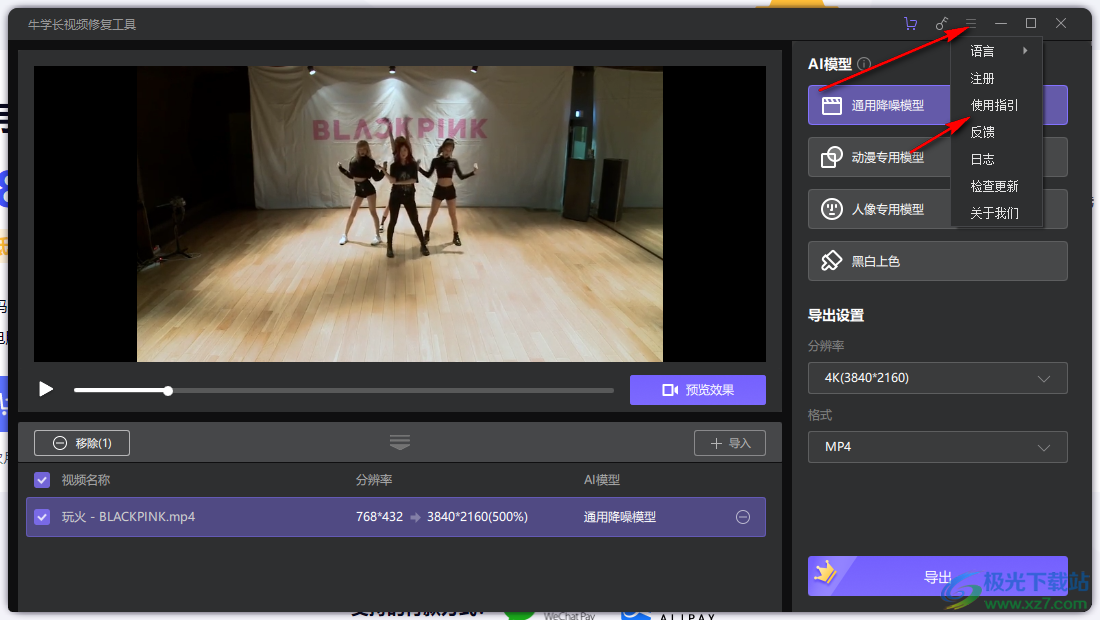Open the 分辨率 4K(3840*2160) dropdown
Image resolution: width=1100 pixels, height=620 pixels.
[x=937, y=378]
